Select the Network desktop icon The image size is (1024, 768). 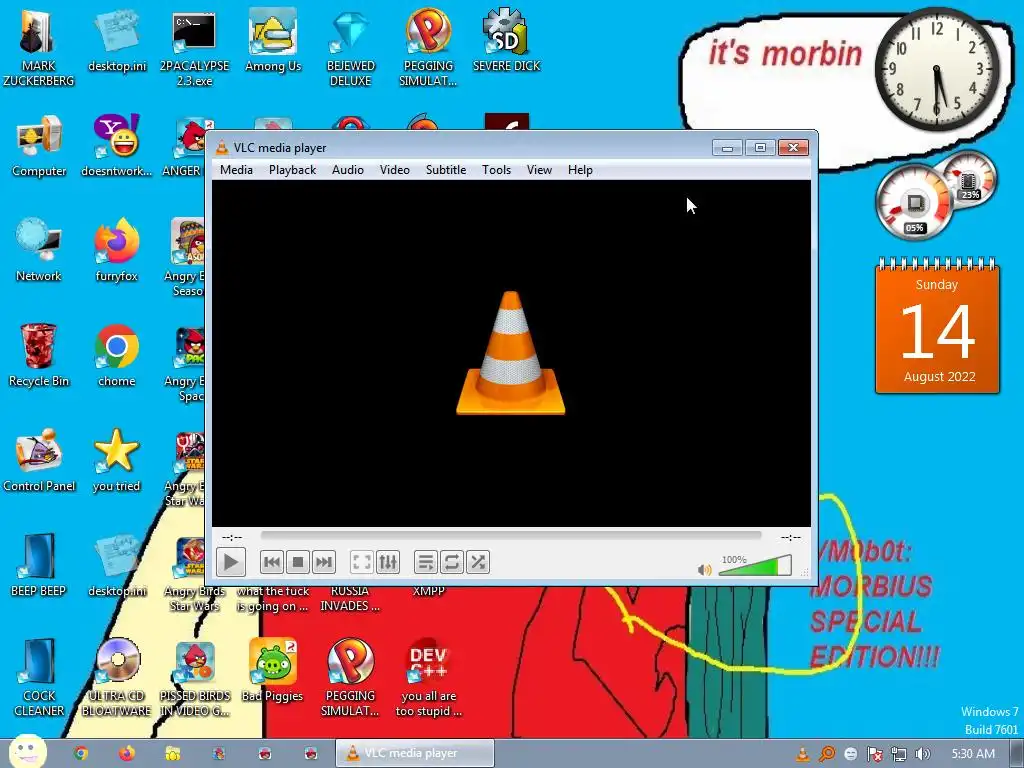39,250
